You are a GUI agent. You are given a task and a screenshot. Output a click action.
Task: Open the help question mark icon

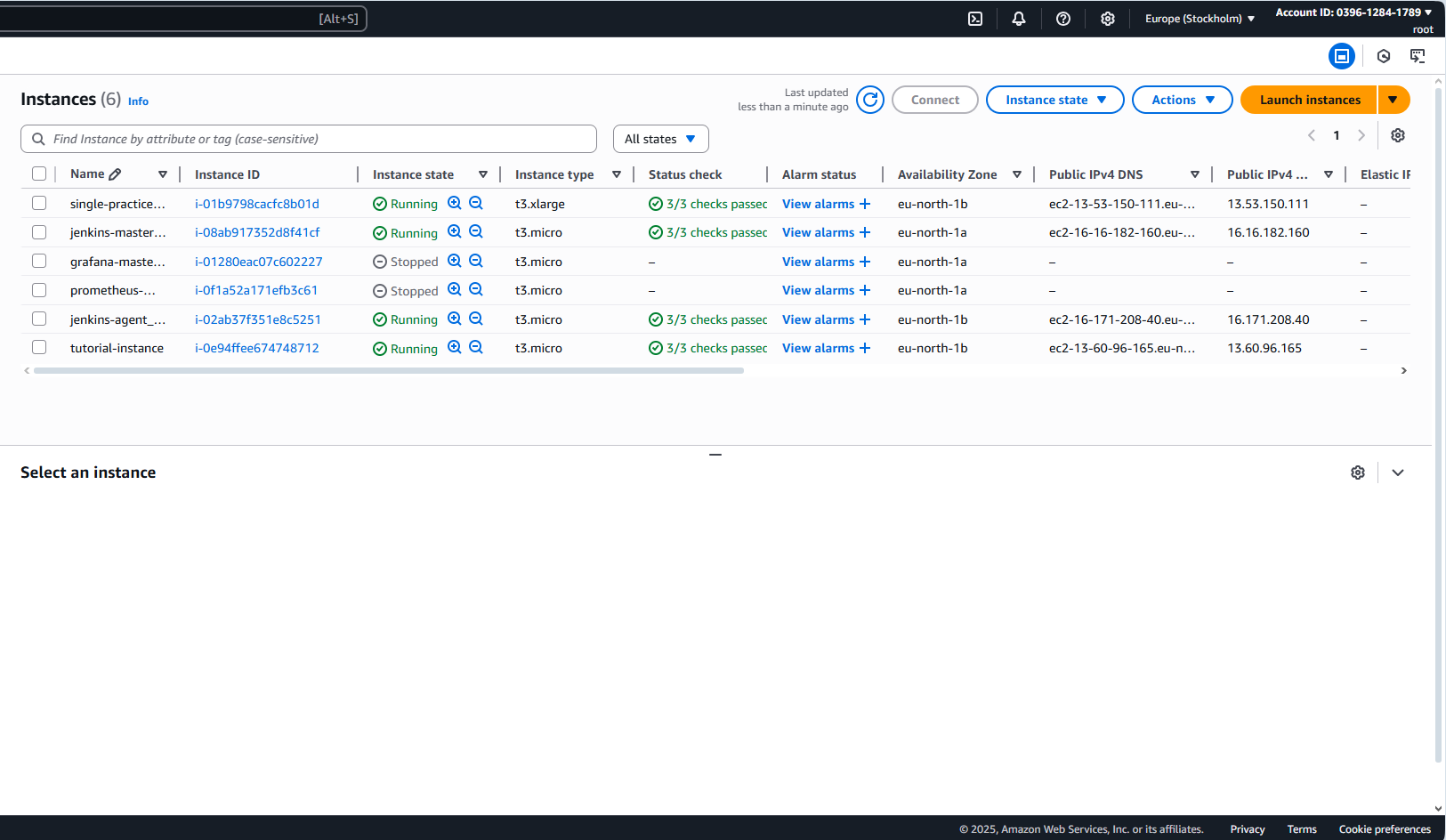coord(1063,19)
